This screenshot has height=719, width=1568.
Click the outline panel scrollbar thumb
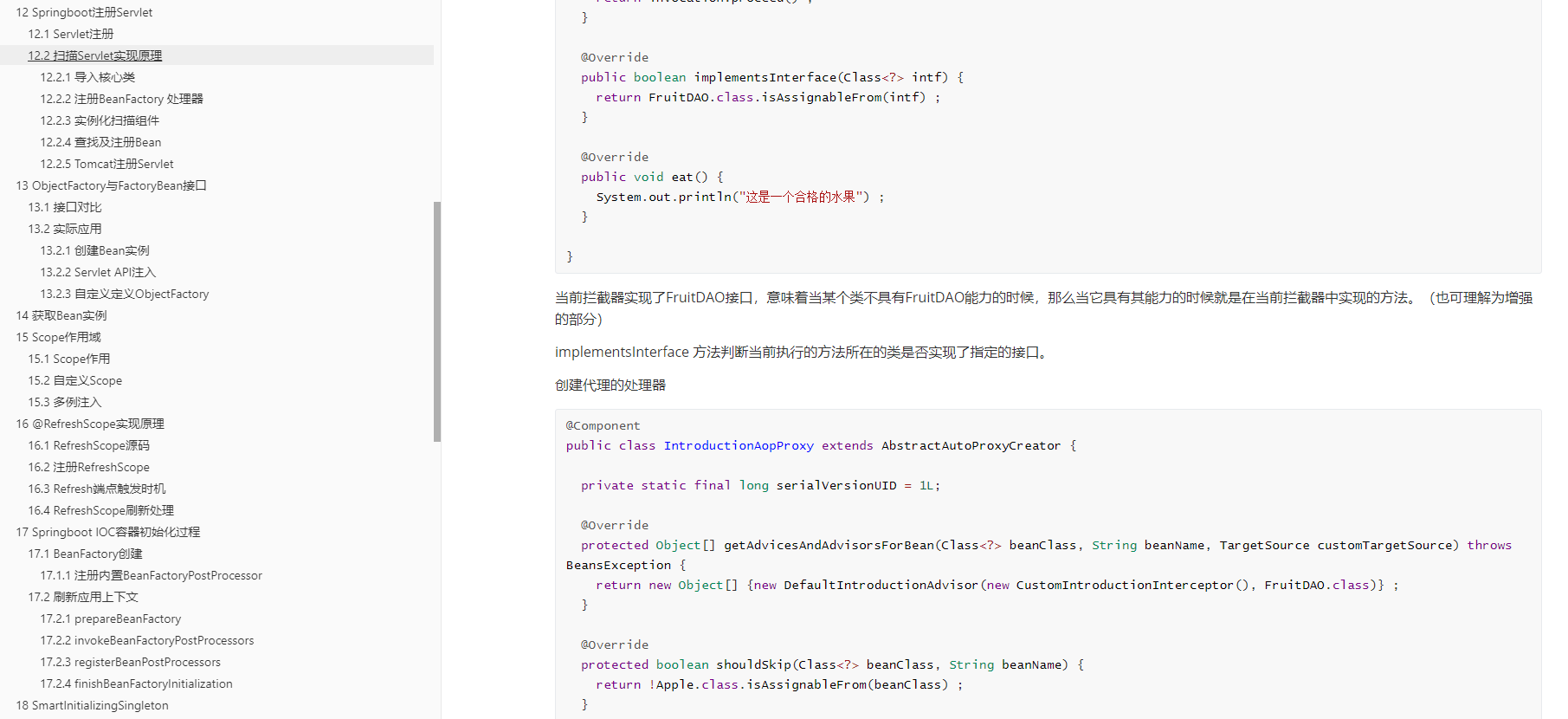pos(437,321)
